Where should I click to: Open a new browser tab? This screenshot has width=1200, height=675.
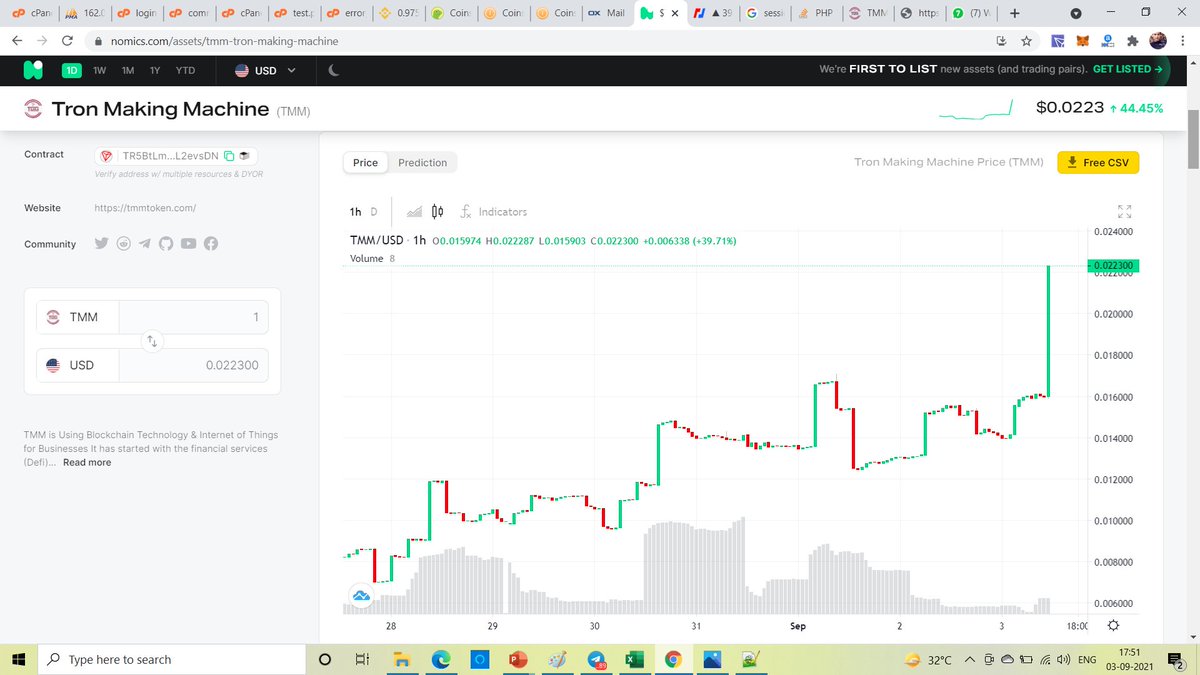click(1015, 14)
